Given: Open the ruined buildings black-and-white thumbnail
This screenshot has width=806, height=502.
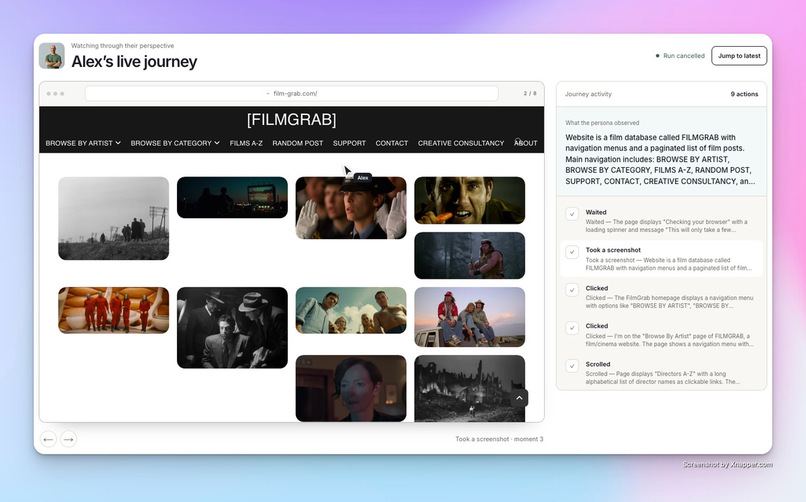Looking at the screenshot, I should [470, 388].
